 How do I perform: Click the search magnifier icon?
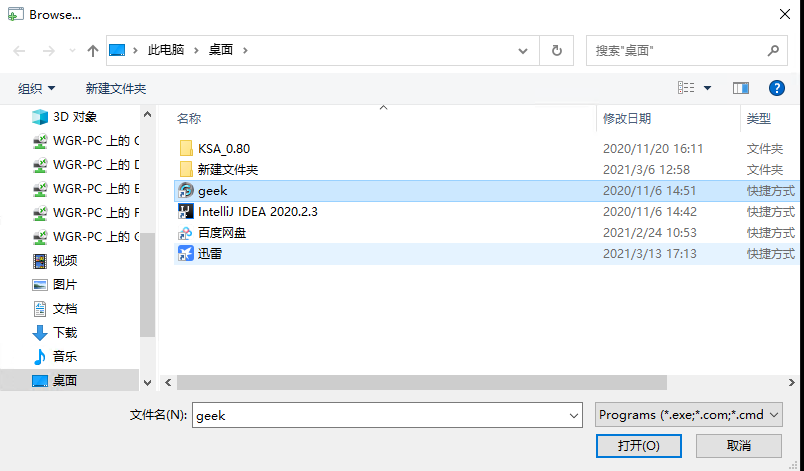(x=773, y=50)
